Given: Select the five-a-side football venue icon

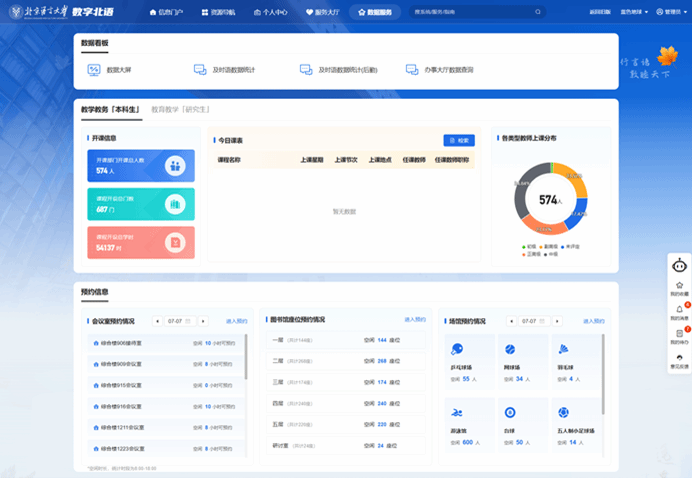Looking at the screenshot, I should coord(563,413).
